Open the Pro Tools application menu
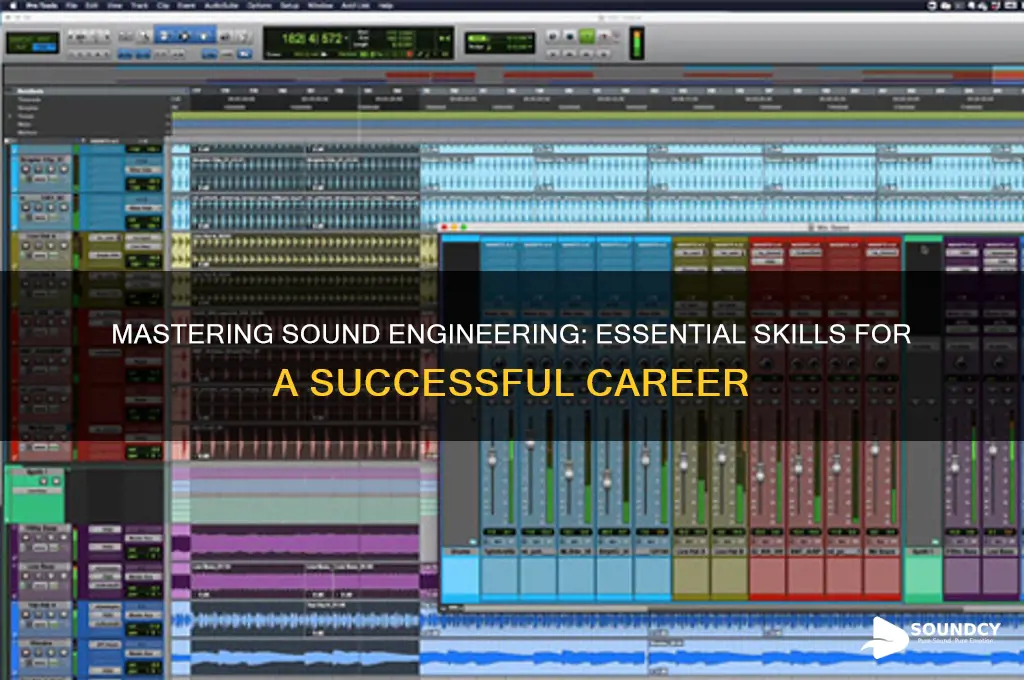The image size is (1024, 680). tap(40, 5)
